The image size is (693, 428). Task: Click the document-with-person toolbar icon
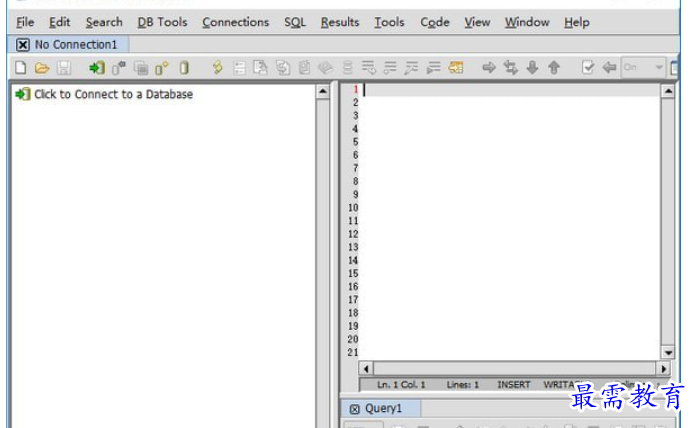[x=260, y=68]
